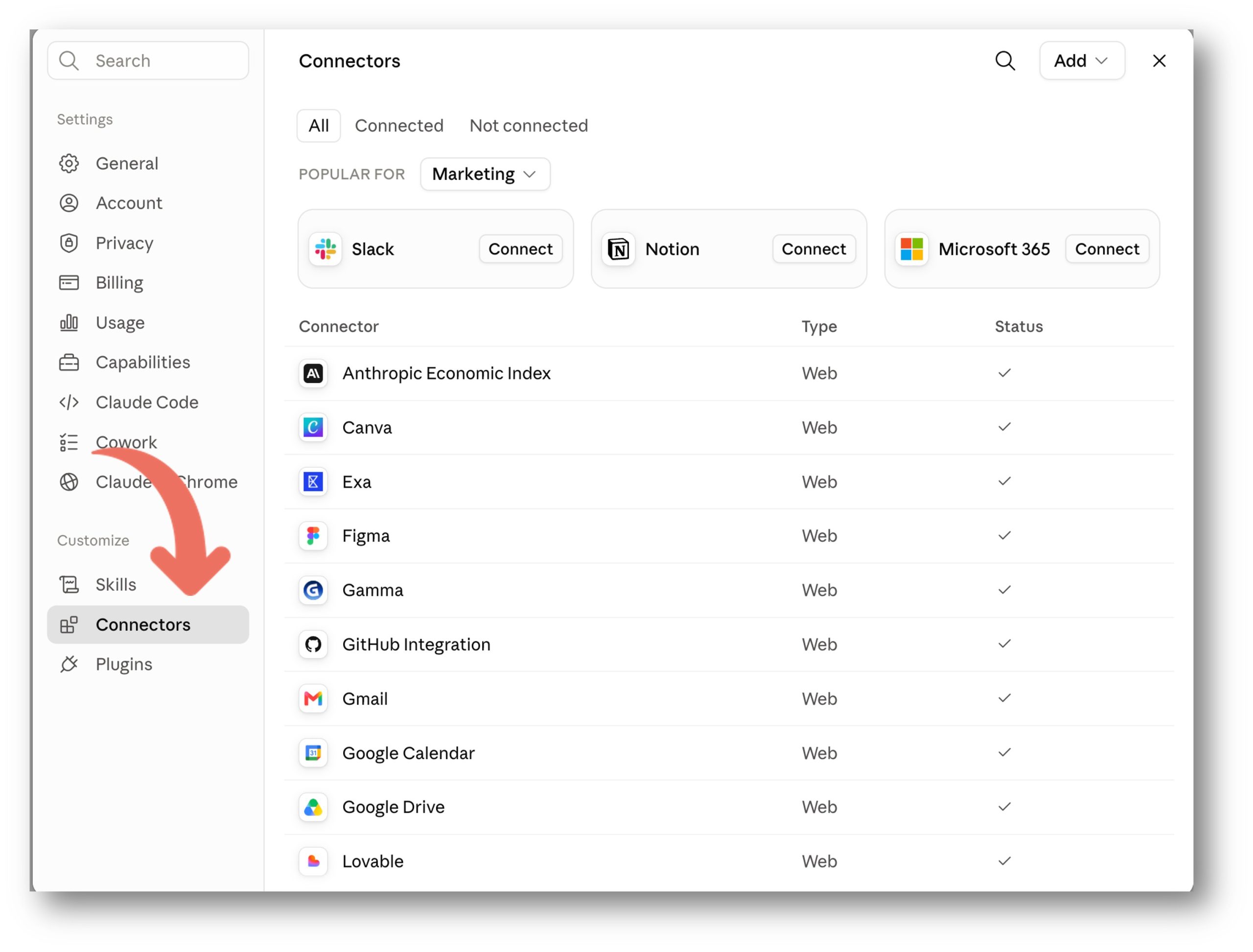The image size is (1253, 952).
Task: Click the Claude in Chrome icon
Action: (x=69, y=482)
